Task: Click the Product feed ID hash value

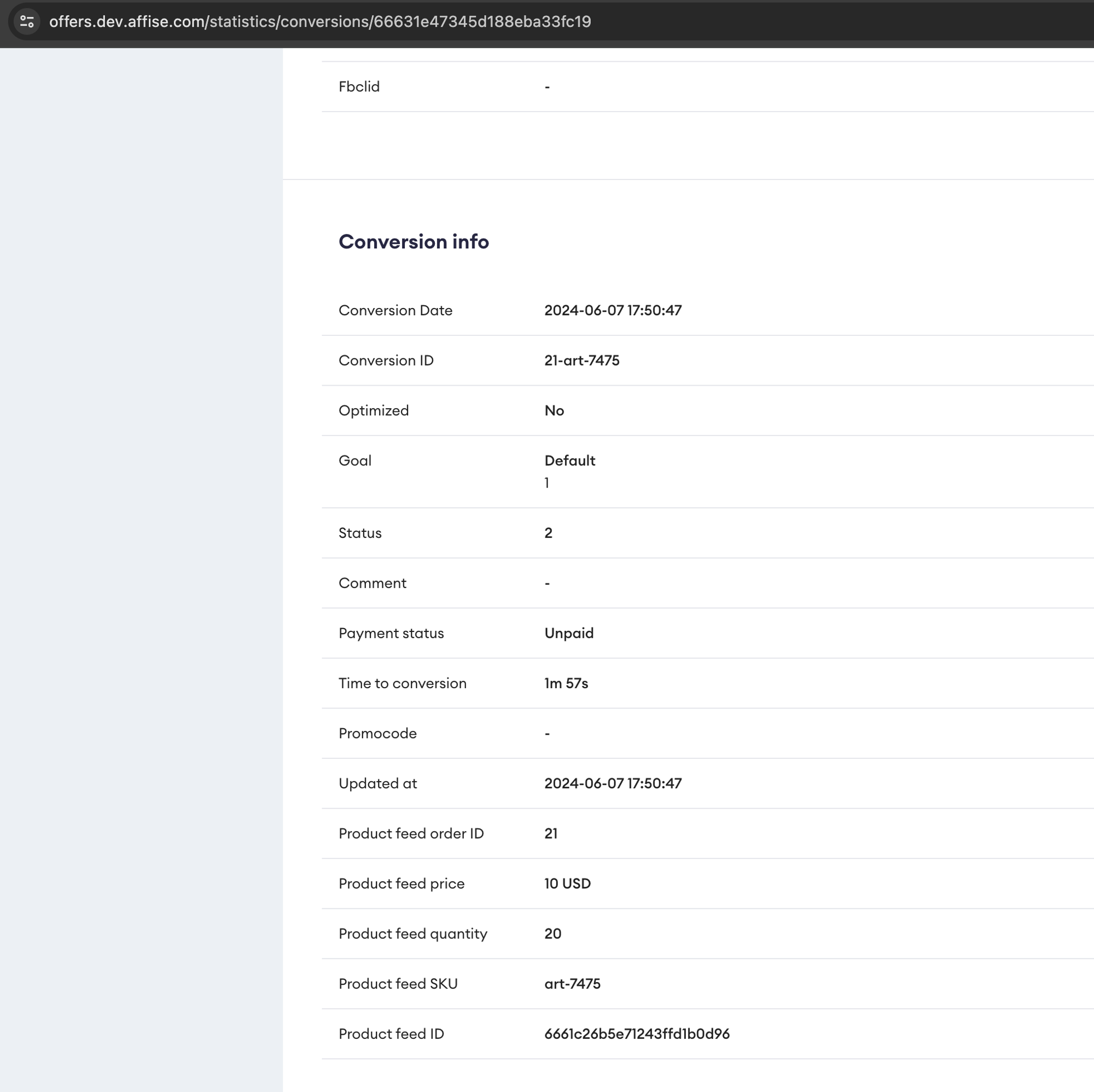Action: tap(637, 1033)
